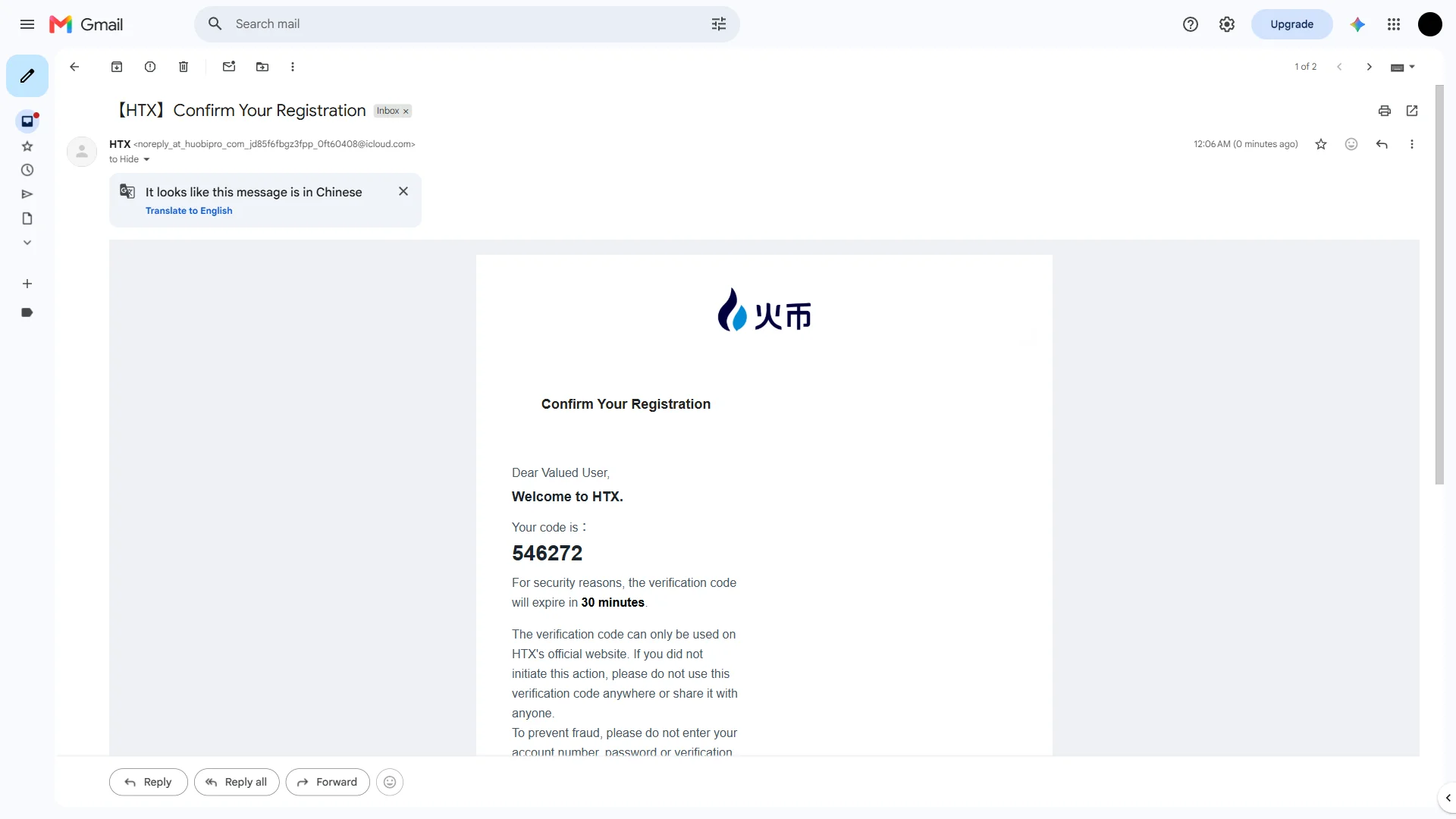Focus the Search mail field

coord(467,24)
